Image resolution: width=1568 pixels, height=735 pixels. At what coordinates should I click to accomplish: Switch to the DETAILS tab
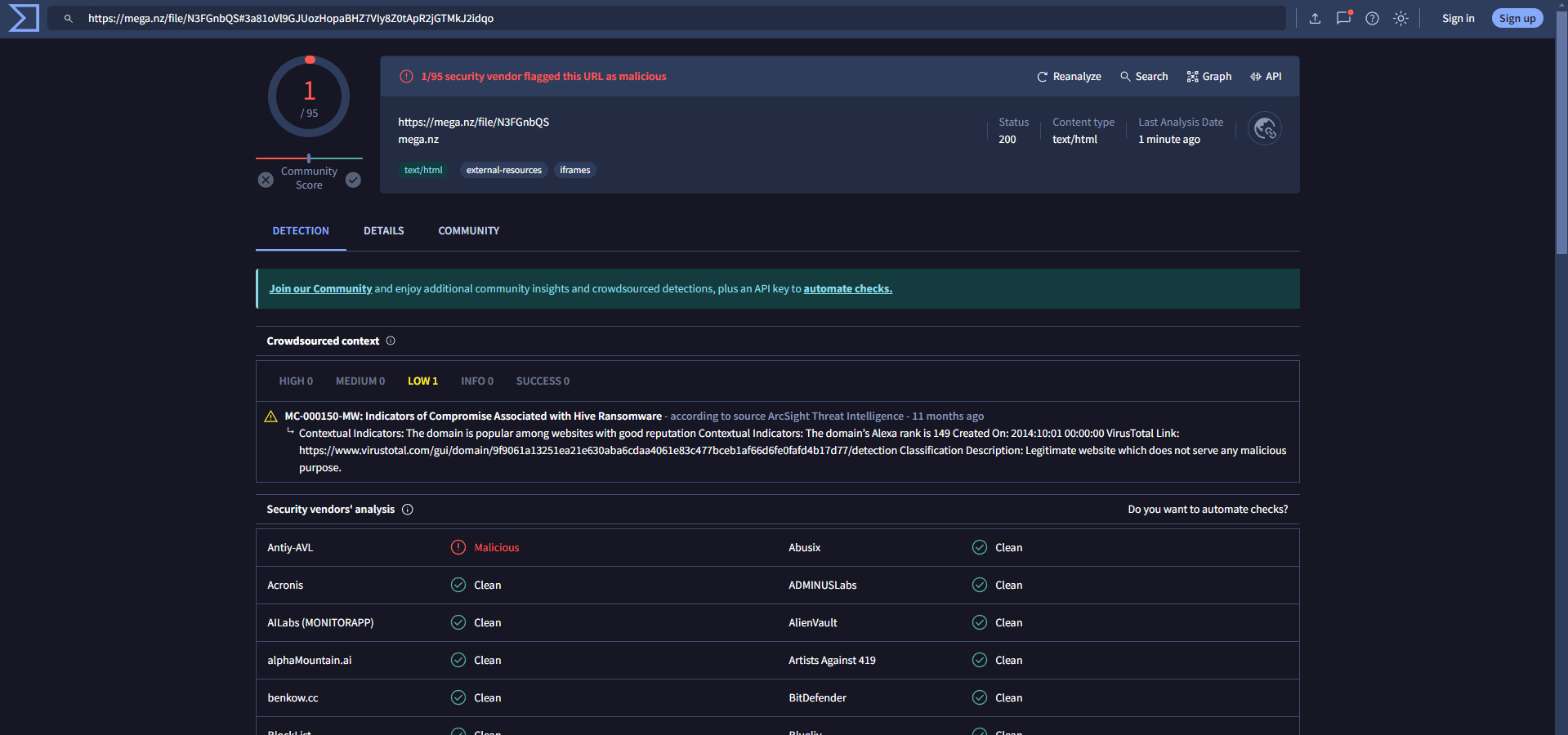(383, 231)
